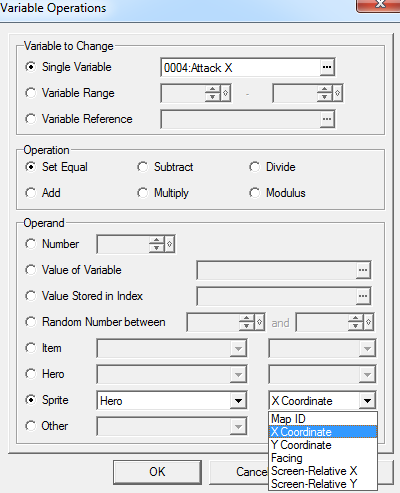Screen dimensions: 400x493
Task: Open ellipsis picker for Value Stored in Index
Action: click(x=363, y=296)
